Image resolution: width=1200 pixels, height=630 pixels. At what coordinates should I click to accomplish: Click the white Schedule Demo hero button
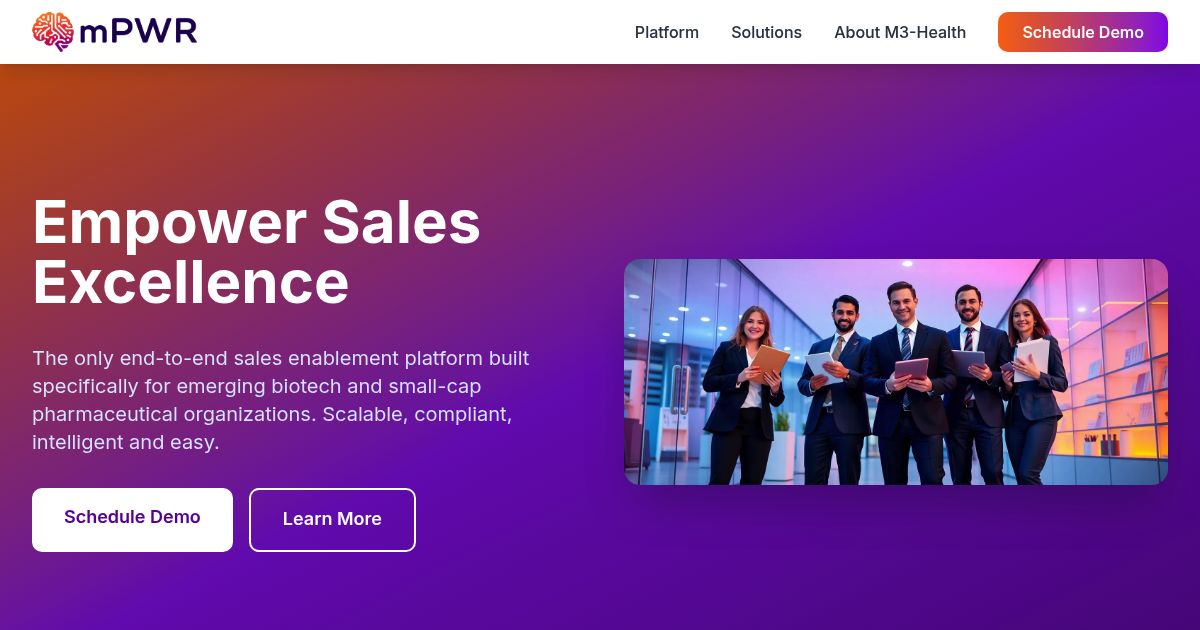point(132,519)
